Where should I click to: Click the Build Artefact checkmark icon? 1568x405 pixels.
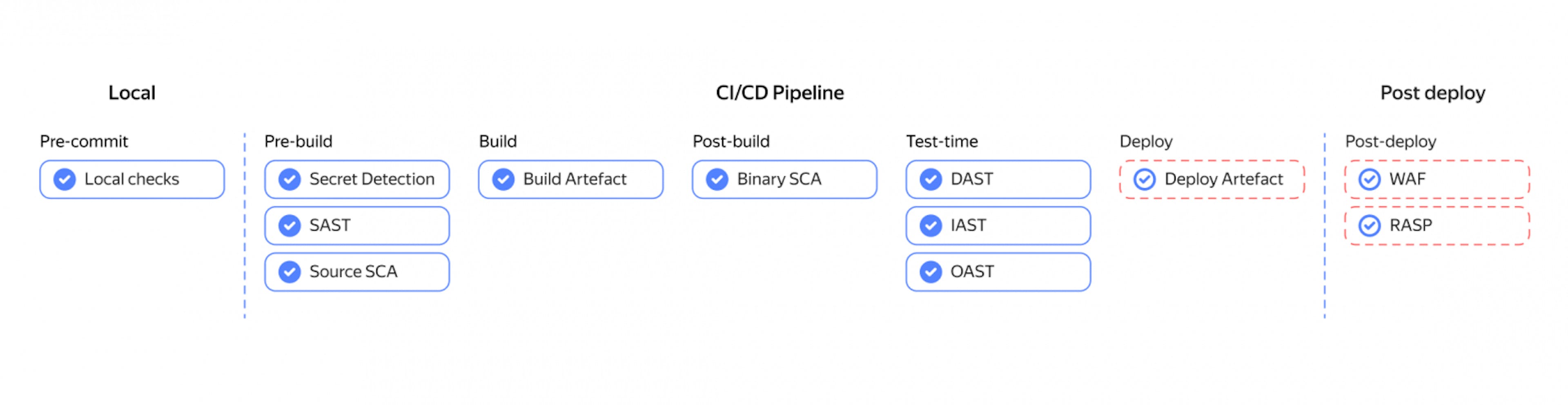[x=503, y=179]
